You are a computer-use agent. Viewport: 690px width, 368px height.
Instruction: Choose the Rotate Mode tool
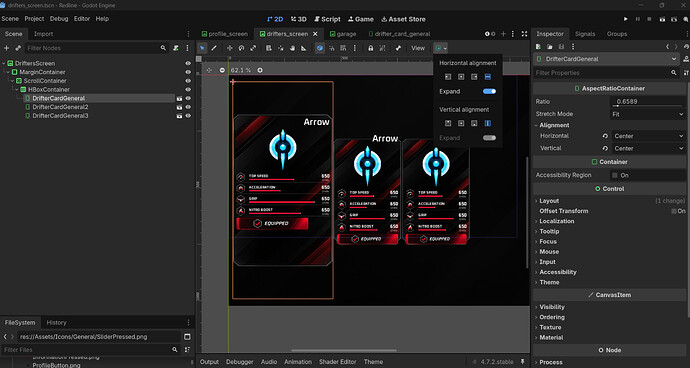241,48
